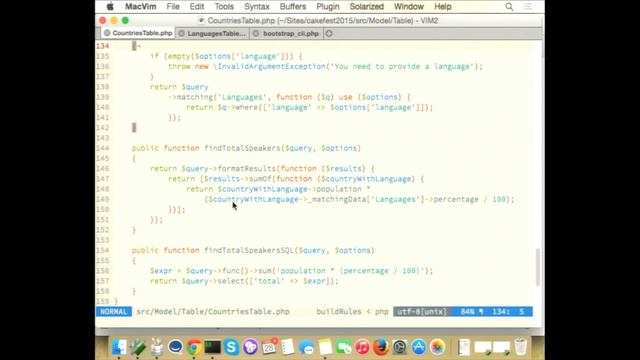Click line number 154 in the gutter
This screenshot has width=640, height=360.
pyautogui.click(x=102, y=250)
